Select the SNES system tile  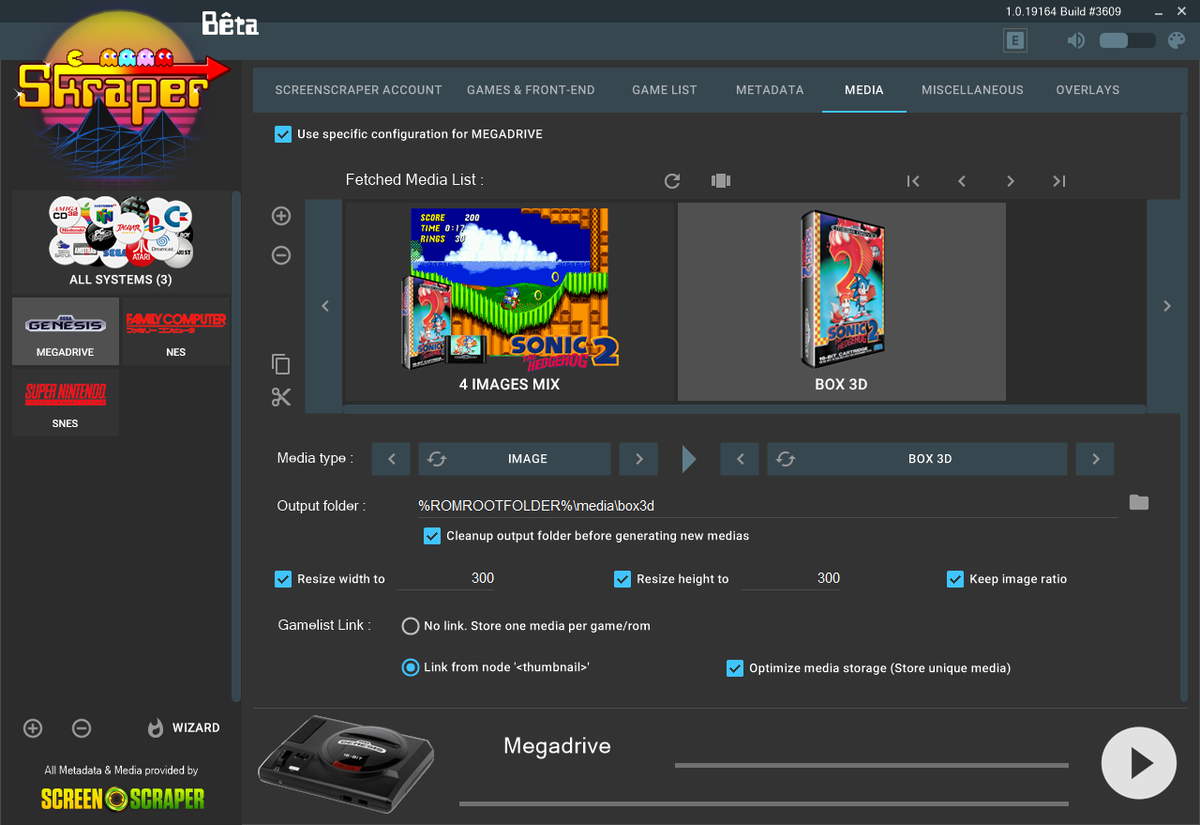66,402
